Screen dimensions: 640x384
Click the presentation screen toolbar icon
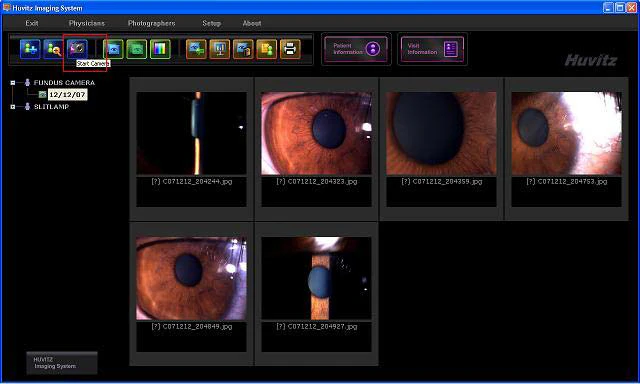click(220, 49)
